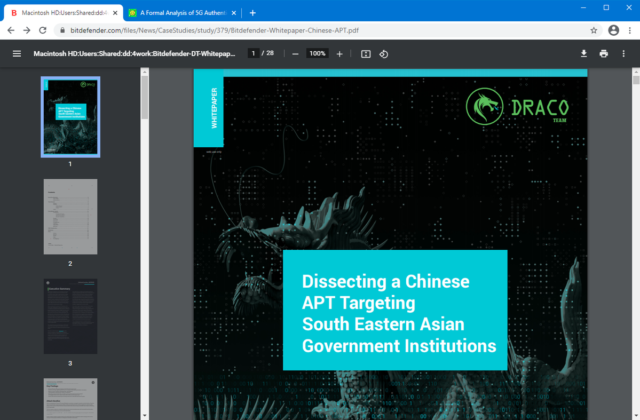The image size is (640, 420).
Task: Click the PDF document filename title
Action: (x=134, y=53)
